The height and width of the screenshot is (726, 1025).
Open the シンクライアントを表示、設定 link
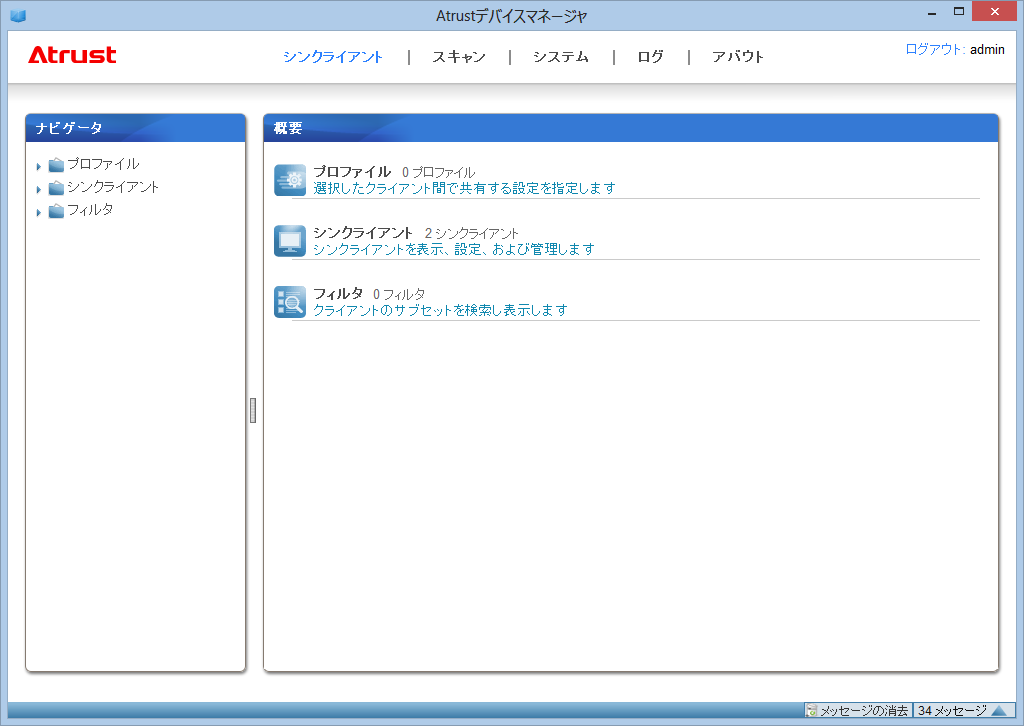click(x=453, y=249)
